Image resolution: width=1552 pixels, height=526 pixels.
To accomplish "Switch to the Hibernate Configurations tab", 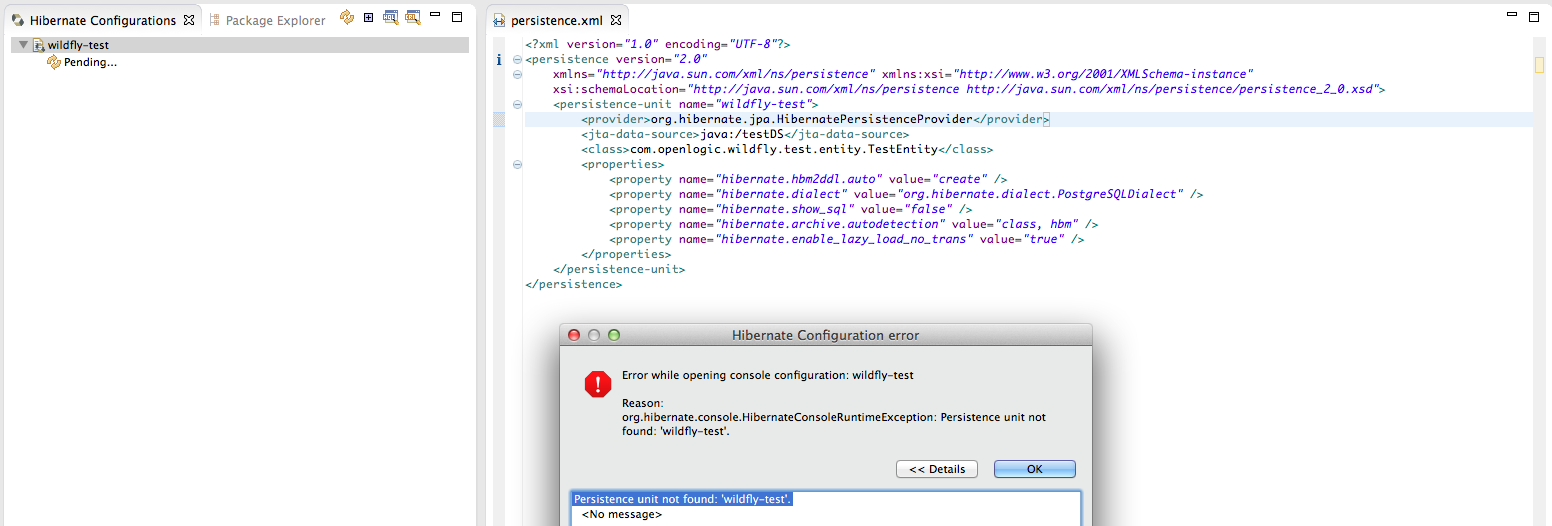I will pos(103,20).
